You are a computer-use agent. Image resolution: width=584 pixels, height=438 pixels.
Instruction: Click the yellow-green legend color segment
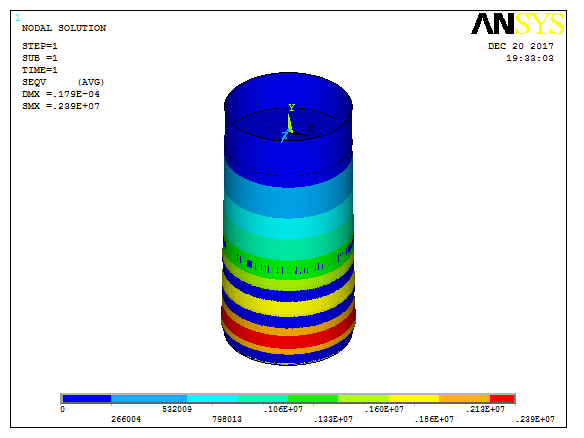(x=364, y=399)
